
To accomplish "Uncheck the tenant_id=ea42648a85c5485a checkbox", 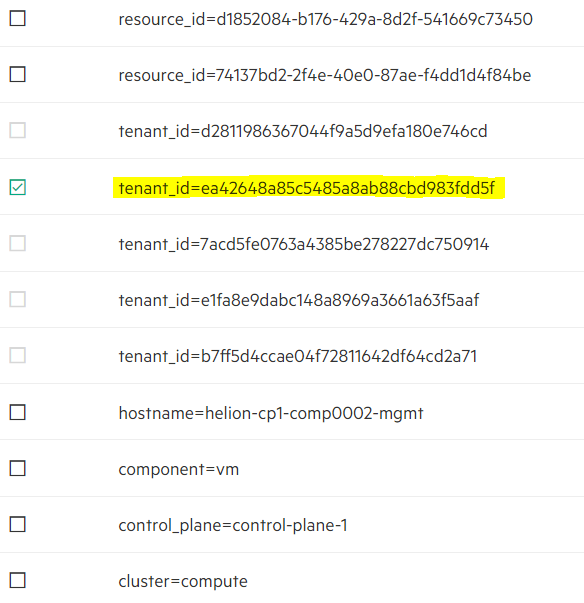I will 18,187.
